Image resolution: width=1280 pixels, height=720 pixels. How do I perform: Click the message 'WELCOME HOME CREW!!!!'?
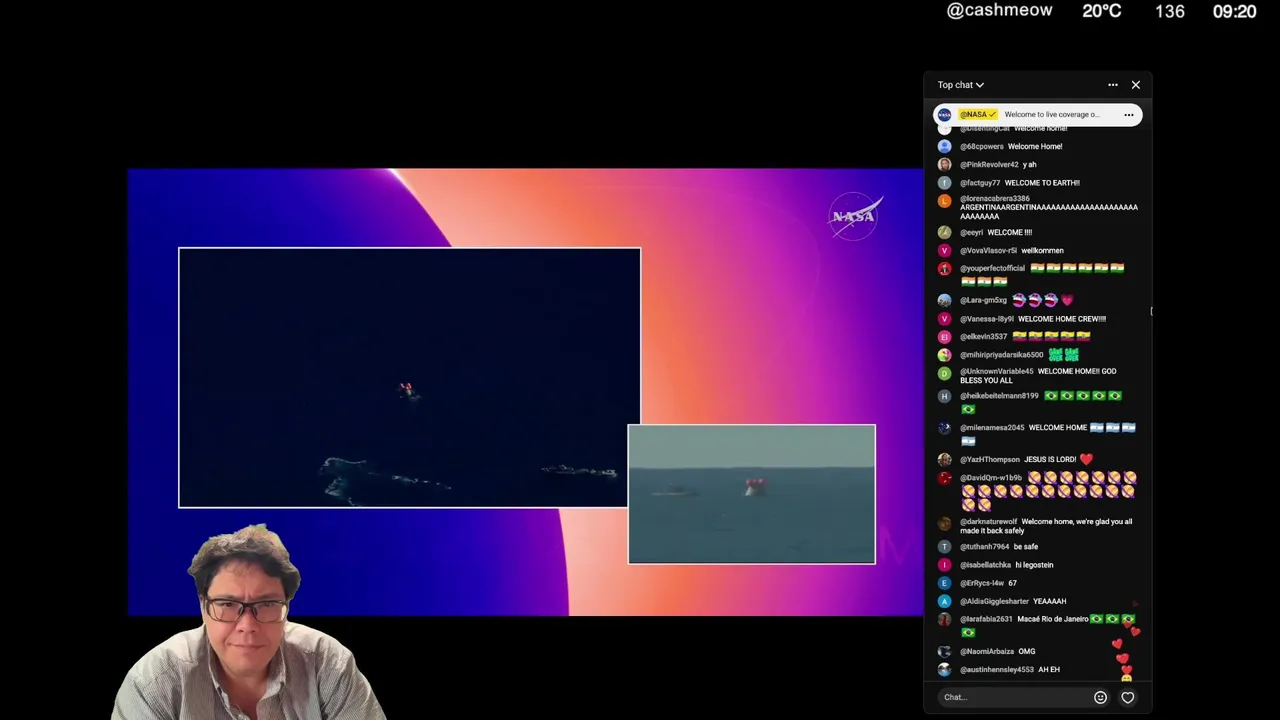pyautogui.click(x=1062, y=319)
